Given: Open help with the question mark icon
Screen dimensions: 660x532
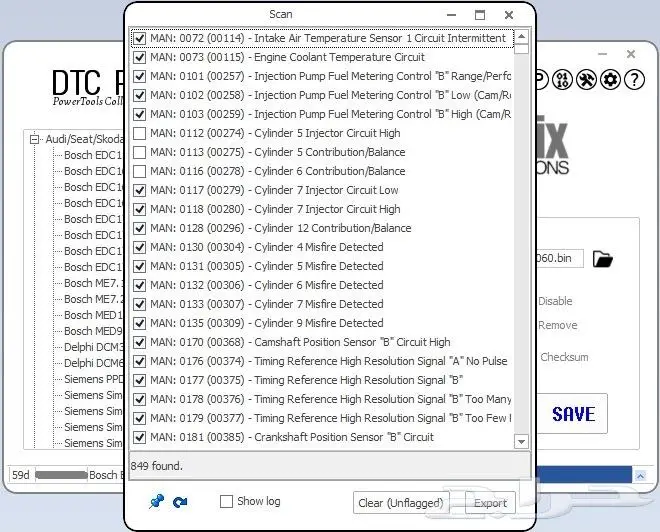Looking at the screenshot, I should tap(633, 80).
